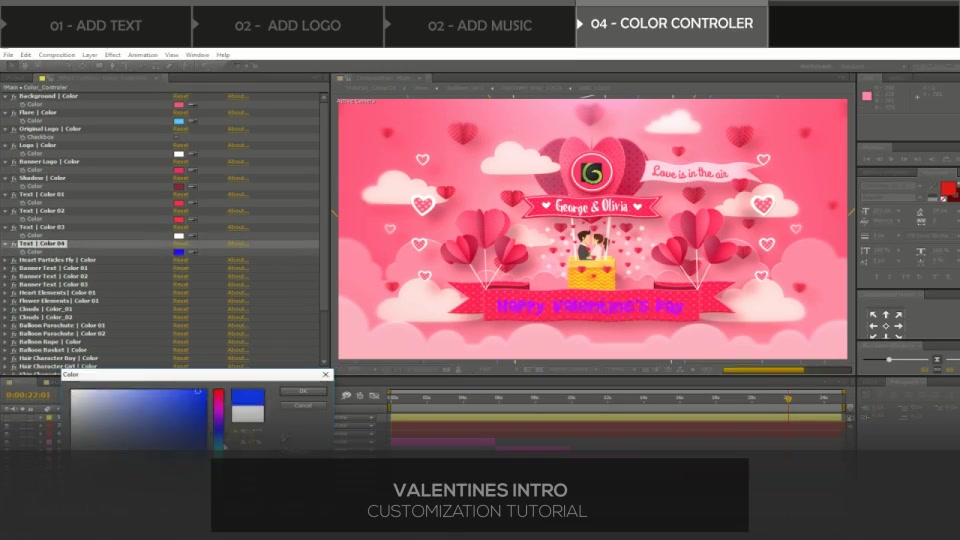Reset the Clouds | Color_02 effect
This screenshot has height=540, width=960.
coord(181,317)
